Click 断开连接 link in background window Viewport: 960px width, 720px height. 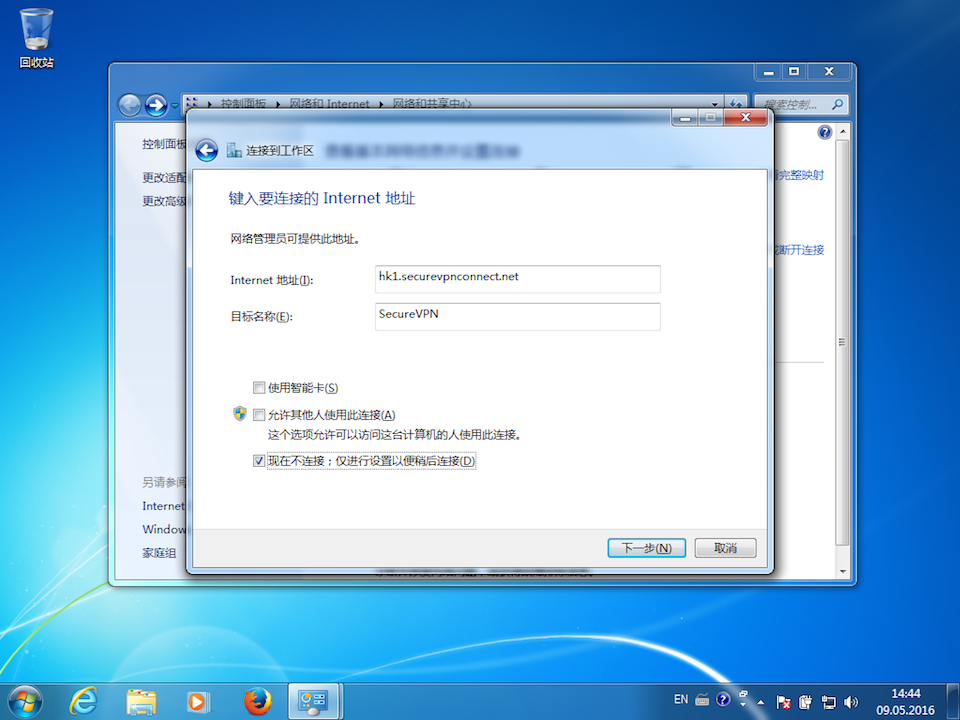pos(801,250)
